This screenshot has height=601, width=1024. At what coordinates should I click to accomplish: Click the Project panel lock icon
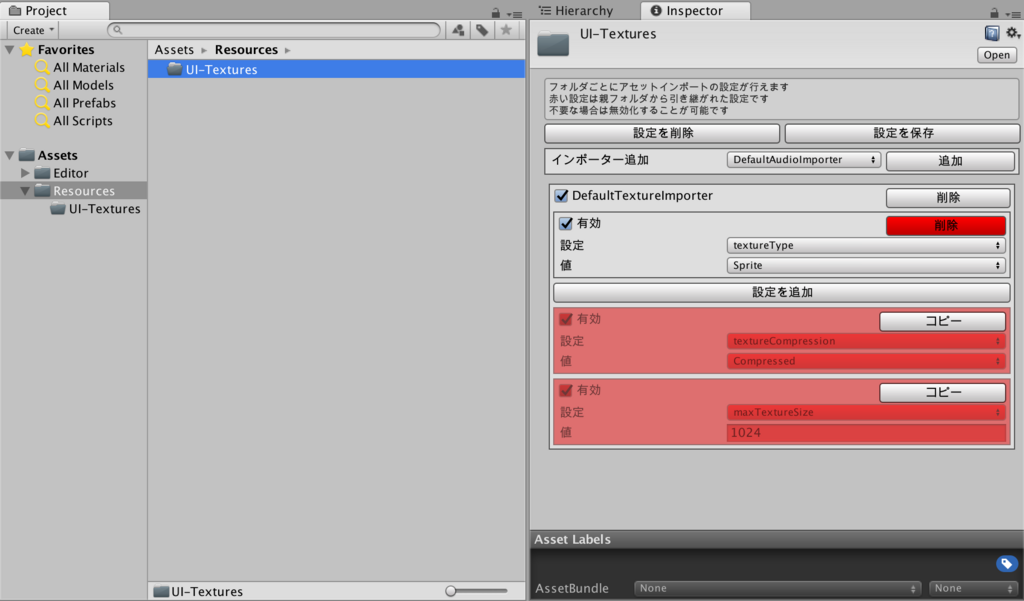coord(496,12)
